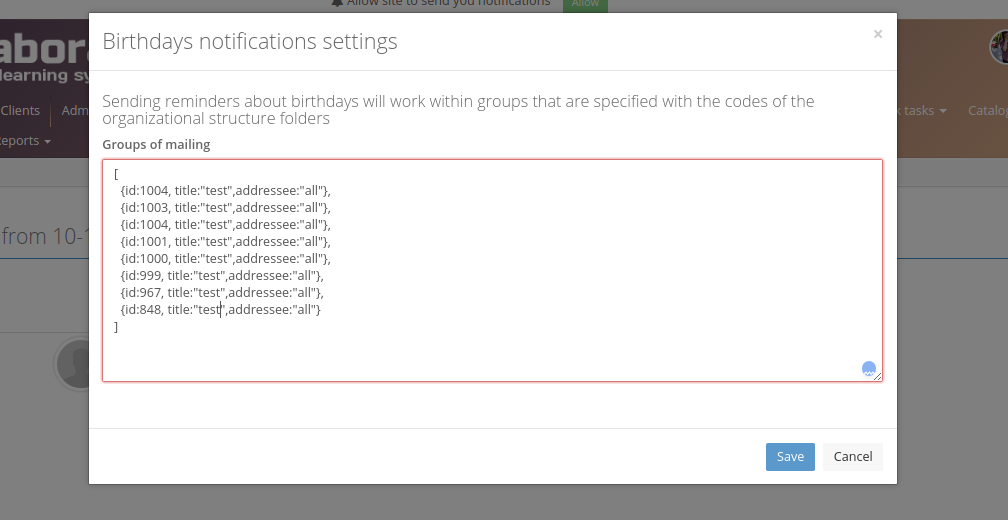Click the textarea resize handle corner
Image resolution: width=1008 pixels, height=520 pixels.
click(x=878, y=377)
